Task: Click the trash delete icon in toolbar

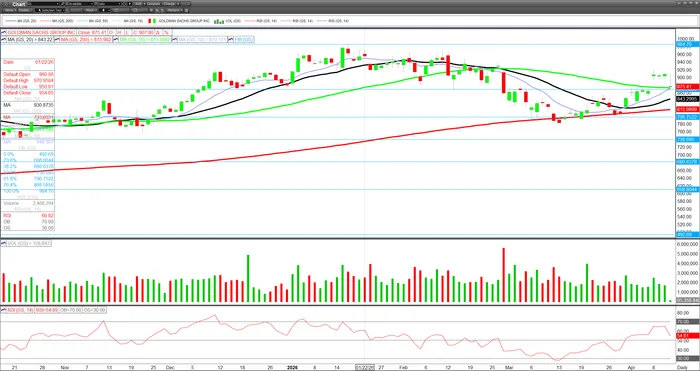Action: pos(187,10)
